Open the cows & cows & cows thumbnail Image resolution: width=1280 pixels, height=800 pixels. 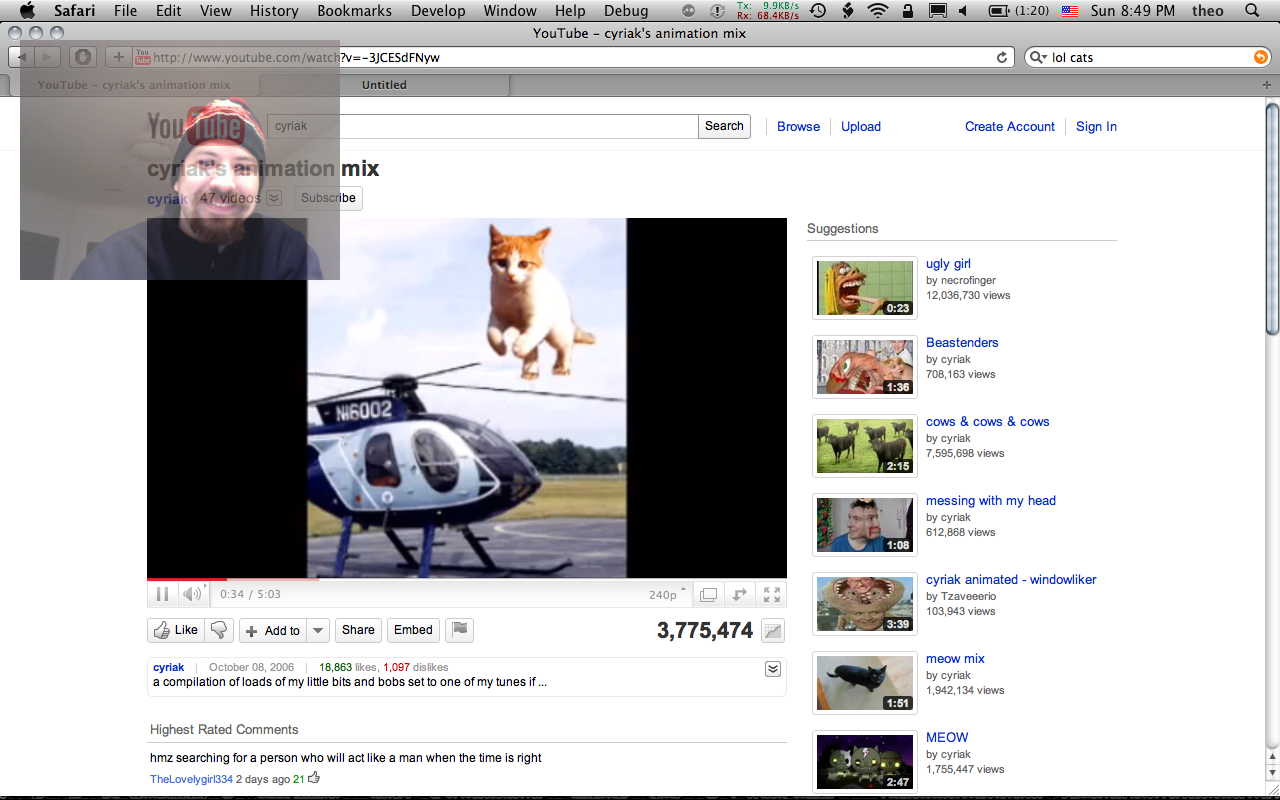865,446
